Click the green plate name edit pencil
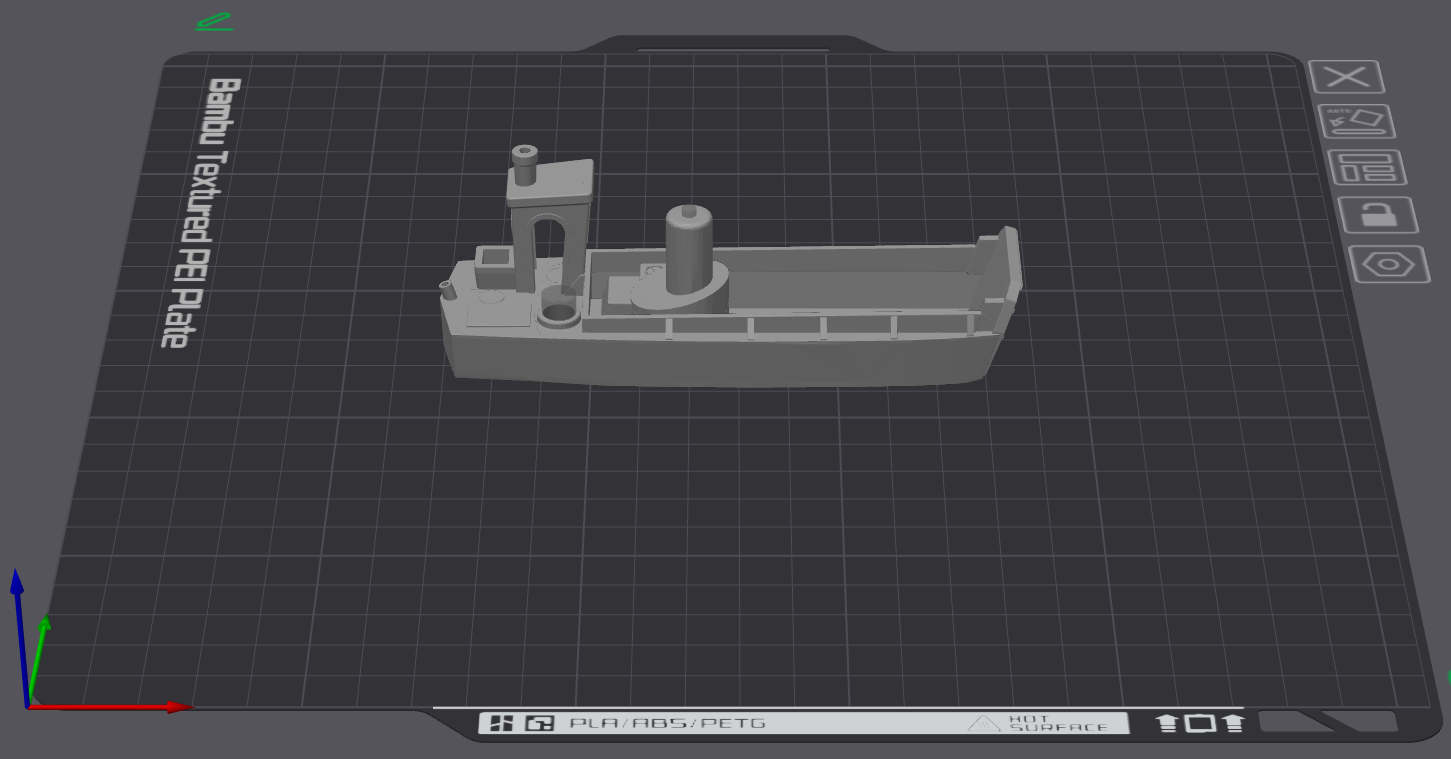 pyautogui.click(x=213, y=22)
